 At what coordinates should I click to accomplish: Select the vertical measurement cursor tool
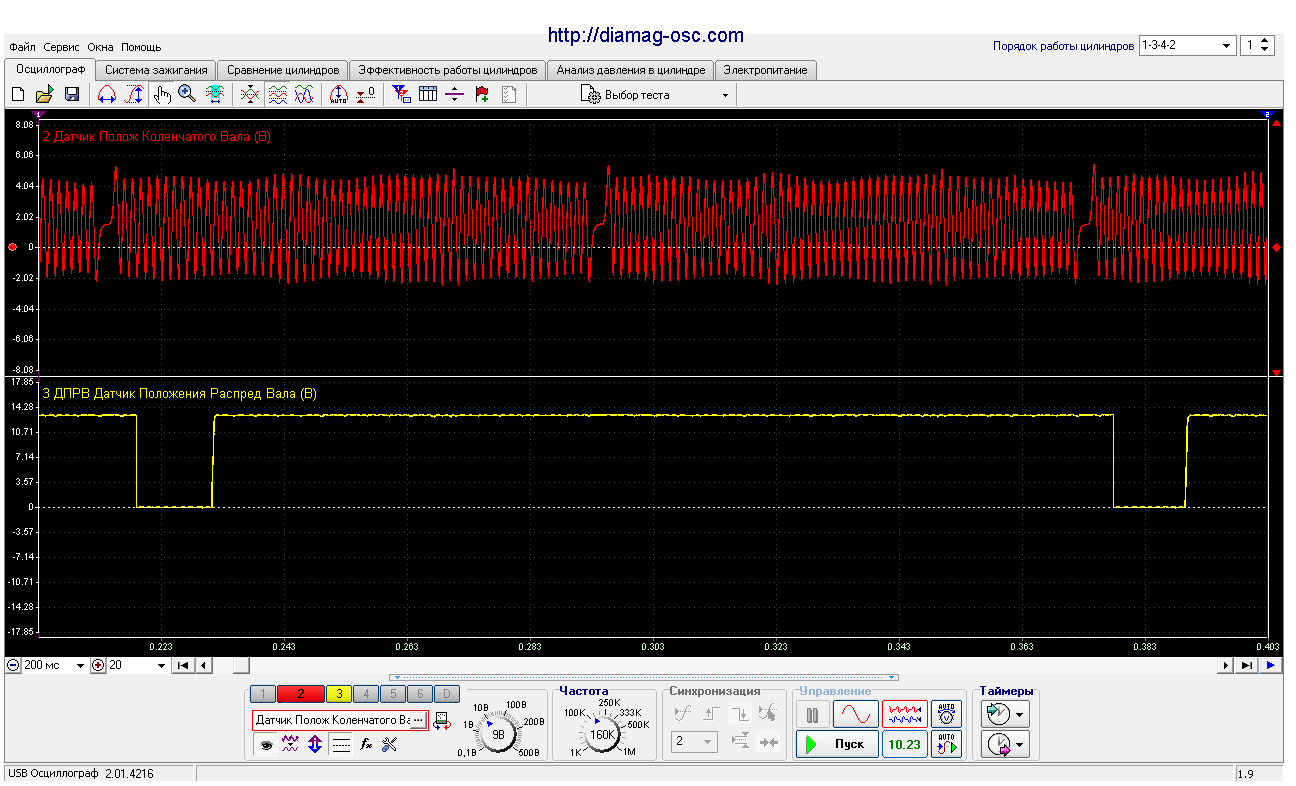[x=133, y=95]
